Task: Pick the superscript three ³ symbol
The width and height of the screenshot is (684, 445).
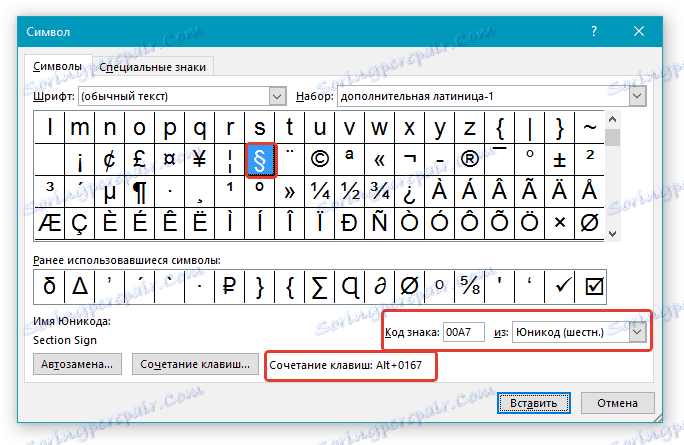Action: 49,192
